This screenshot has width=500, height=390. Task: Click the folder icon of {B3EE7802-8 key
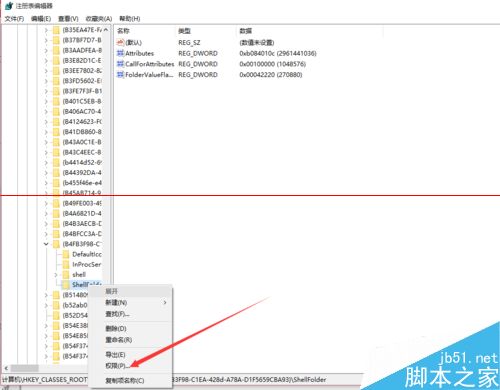point(56,71)
